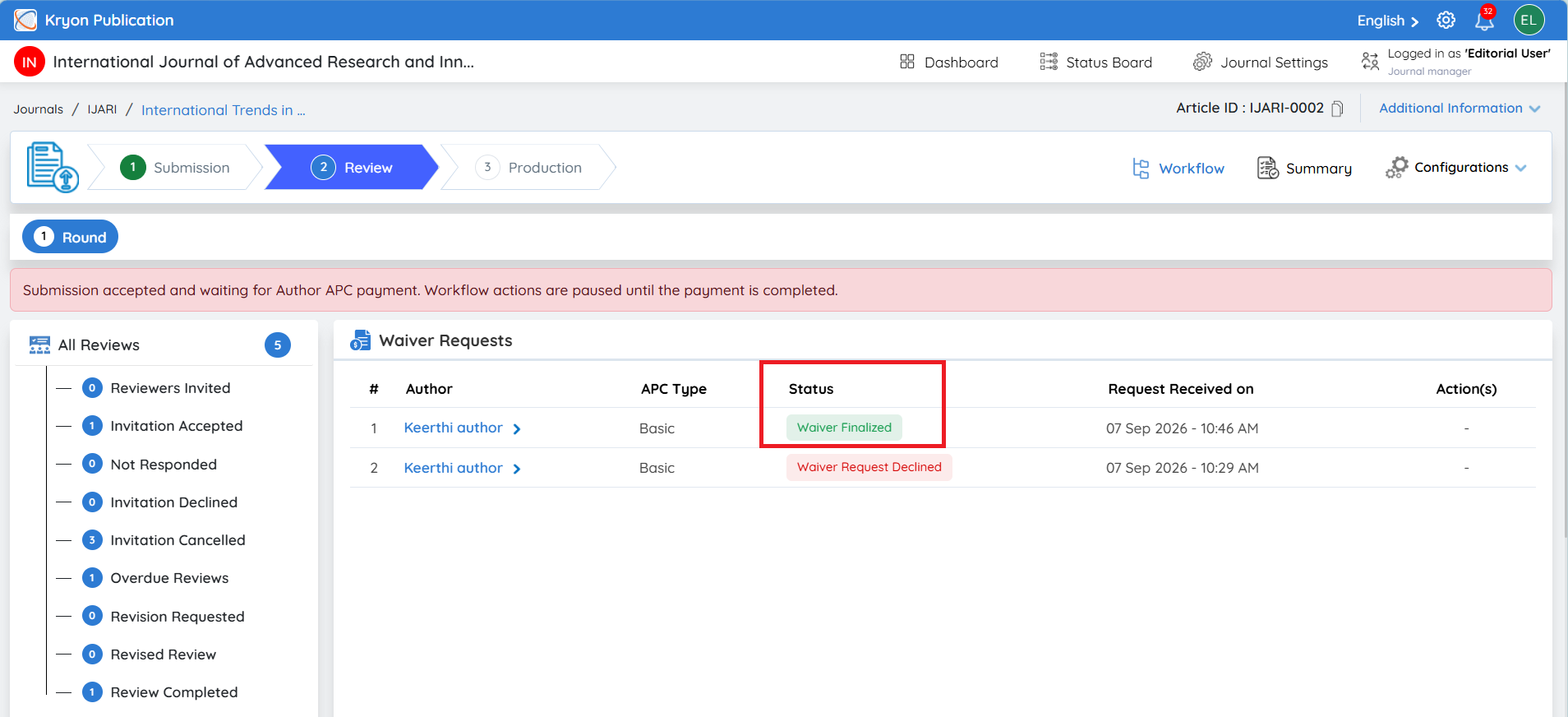Expand row 1 Keerthi author chevron
Image resolution: width=1568 pixels, height=717 pixels.
tap(517, 429)
